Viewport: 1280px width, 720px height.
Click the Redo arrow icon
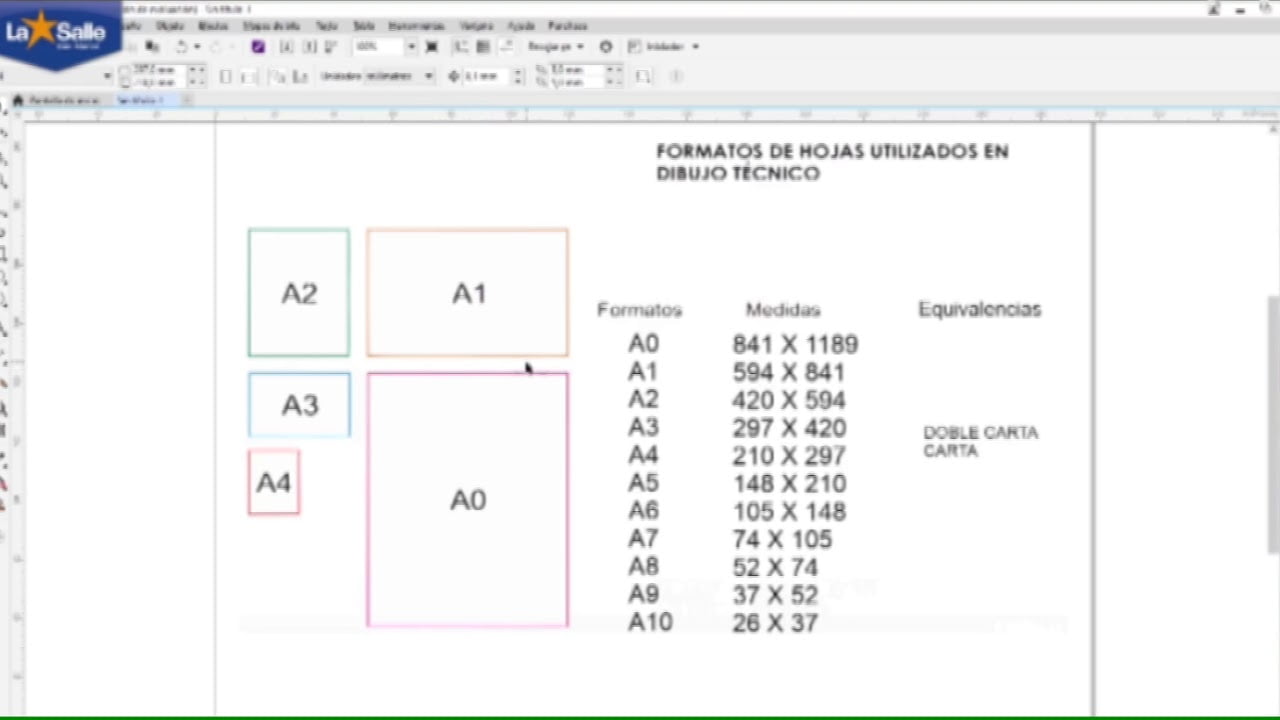pos(216,47)
